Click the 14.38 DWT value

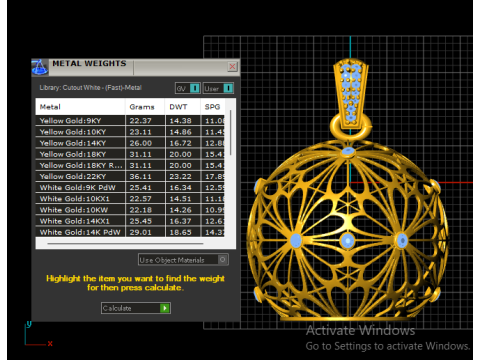coord(180,121)
